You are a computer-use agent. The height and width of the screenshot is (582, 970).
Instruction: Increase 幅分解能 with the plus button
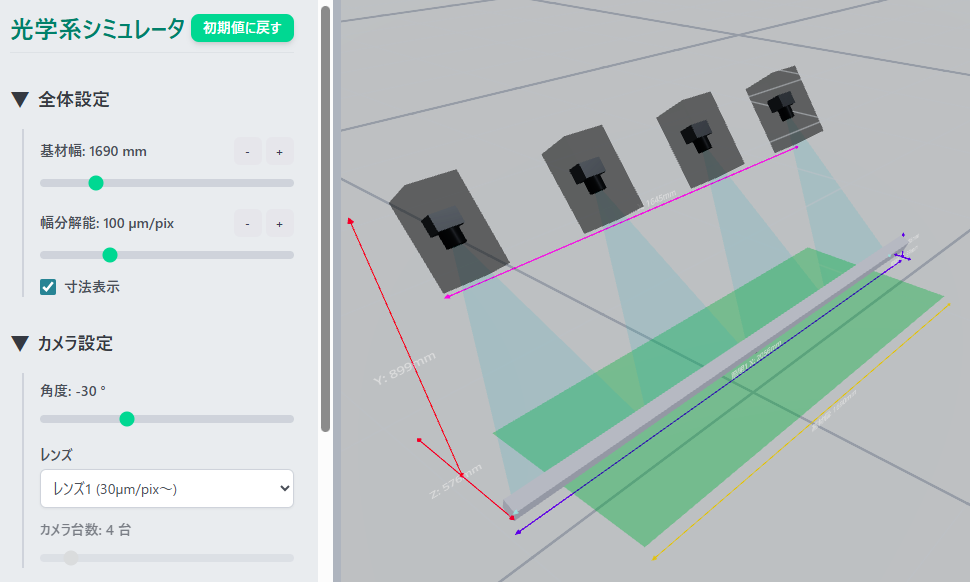pyautogui.click(x=279, y=223)
